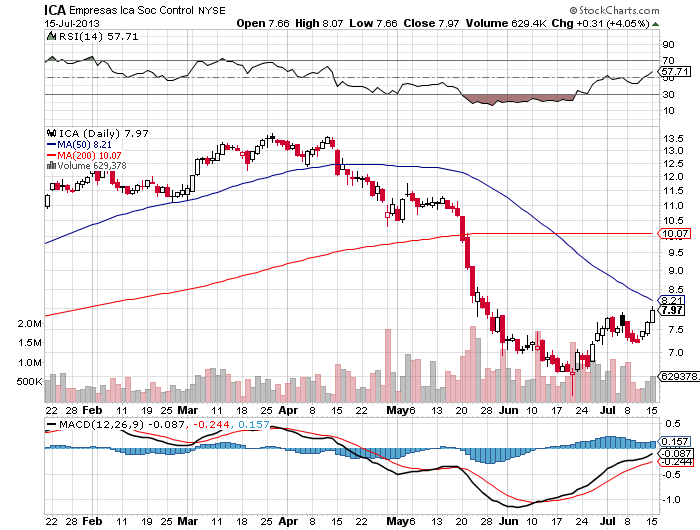Image resolution: width=700 pixels, height=530 pixels.
Task: Click the -0.244 signal line axis tag
Action: pyautogui.click(x=676, y=462)
